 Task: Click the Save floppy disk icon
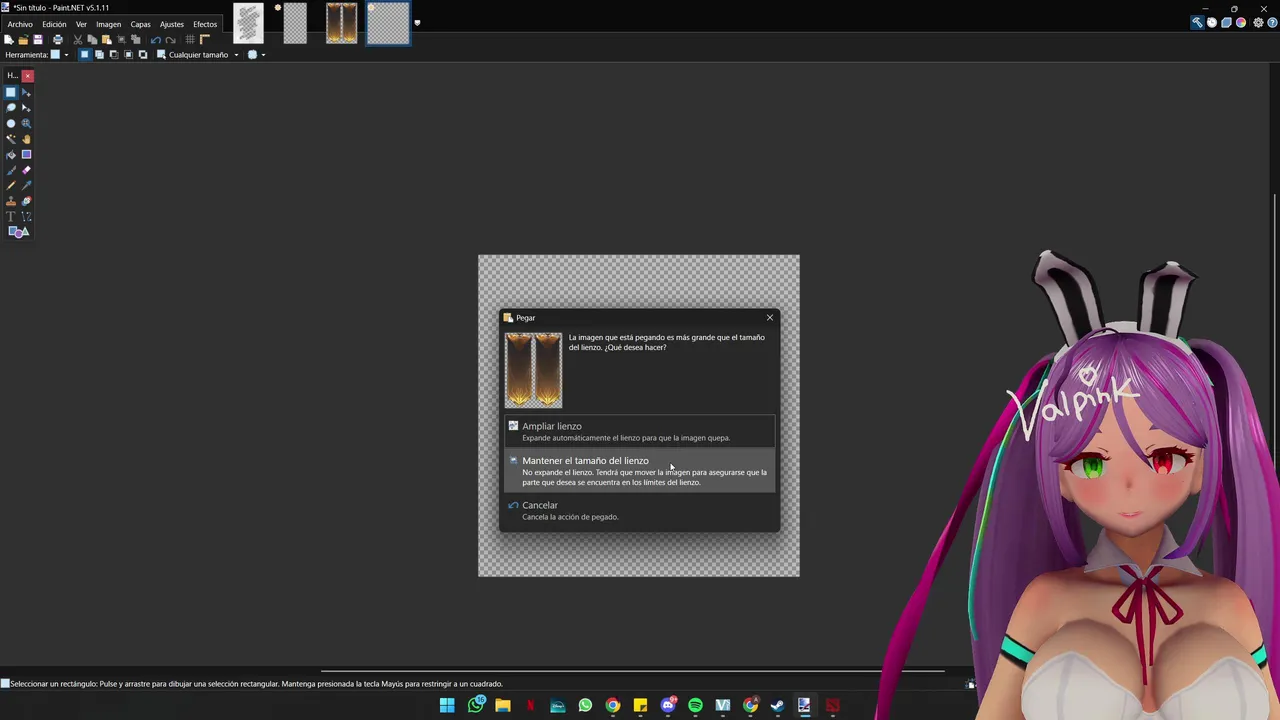[x=38, y=40]
